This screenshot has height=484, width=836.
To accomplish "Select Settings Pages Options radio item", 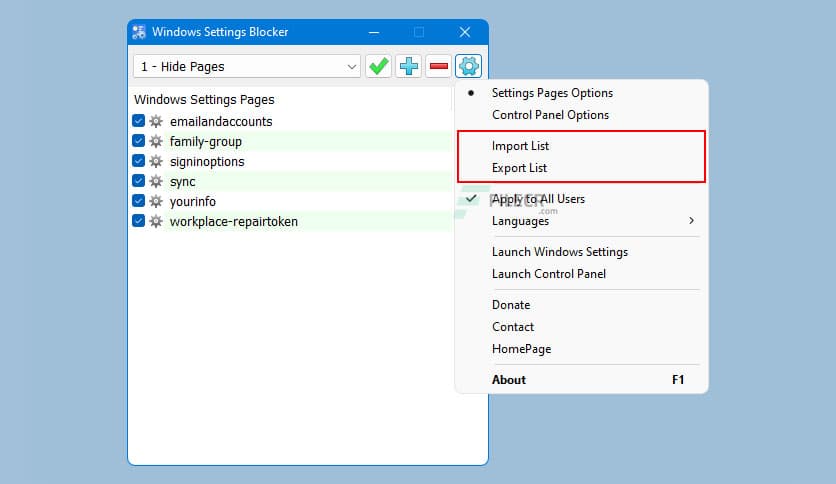I will click(x=581, y=93).
